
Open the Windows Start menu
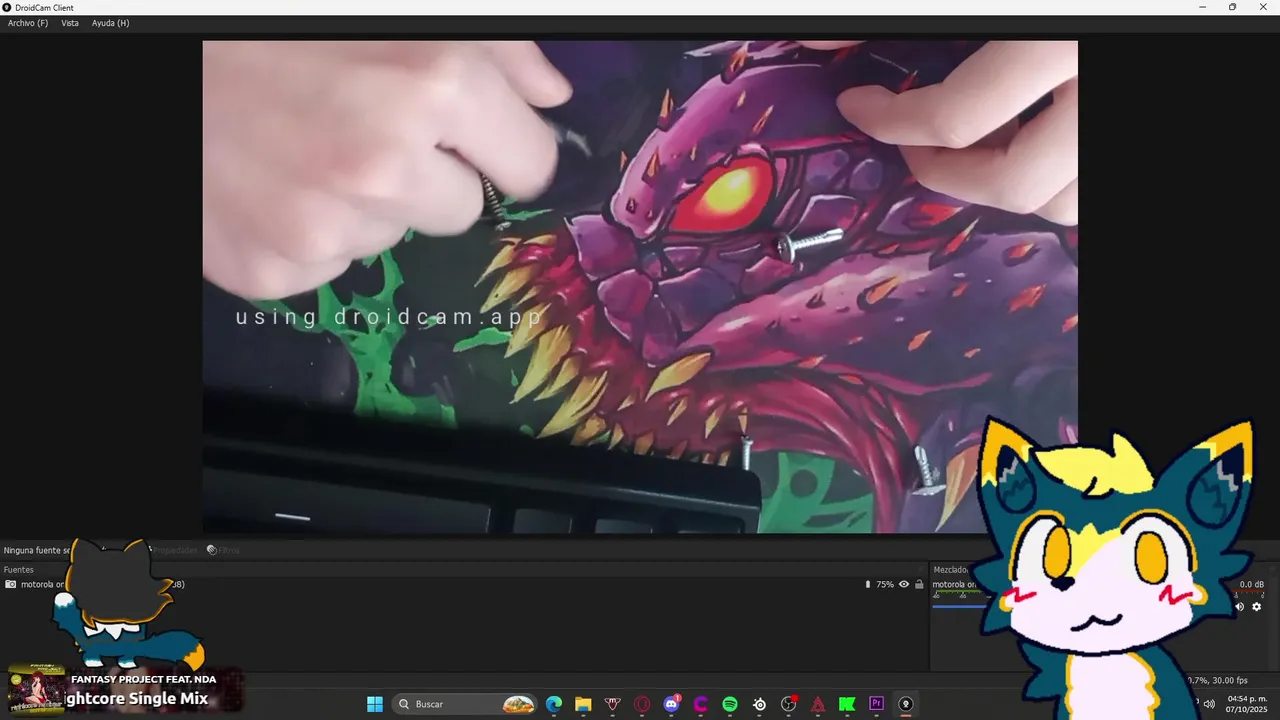point(375,704)
